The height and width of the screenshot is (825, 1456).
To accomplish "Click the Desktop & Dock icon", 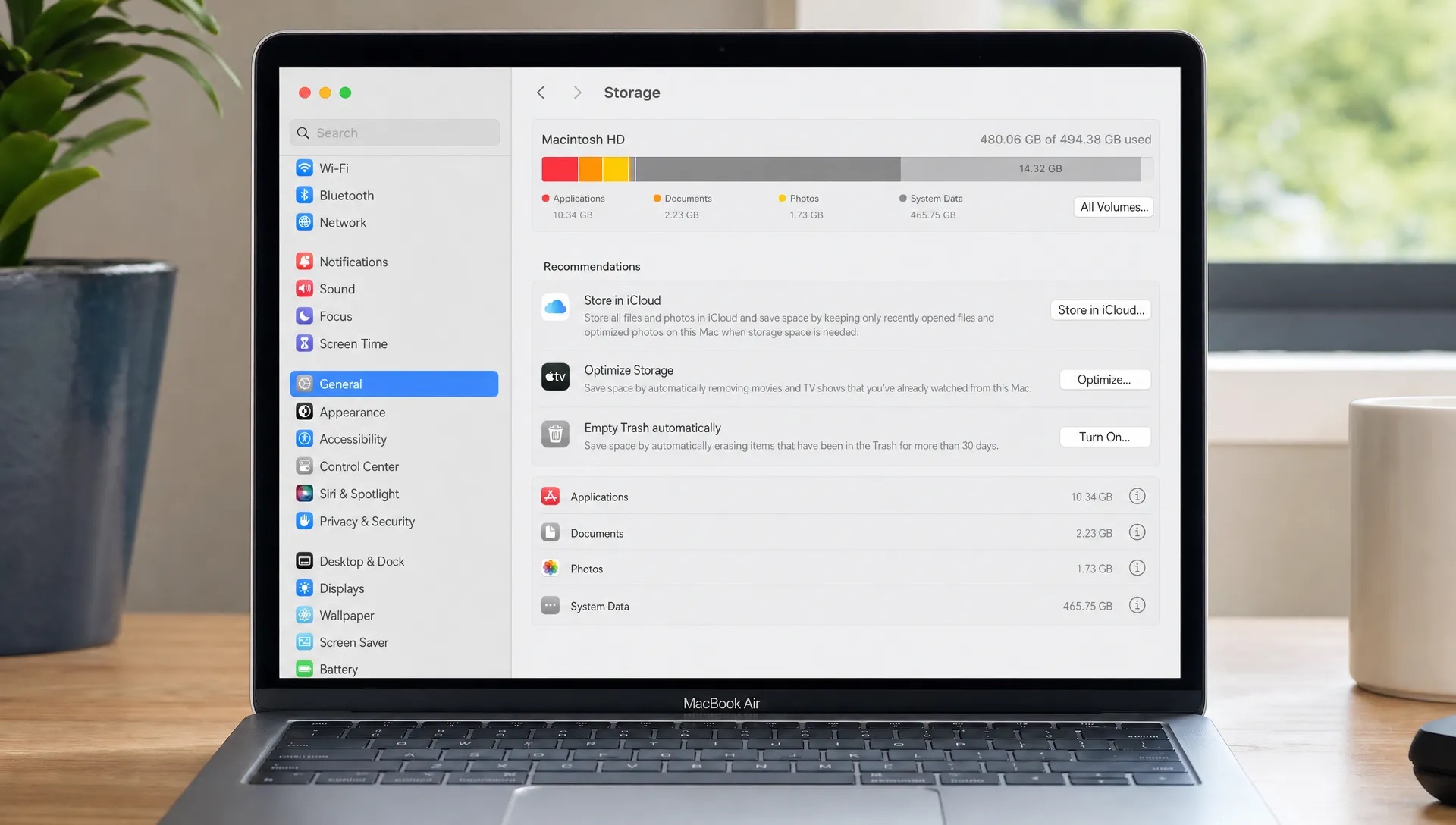I will 304,561.
